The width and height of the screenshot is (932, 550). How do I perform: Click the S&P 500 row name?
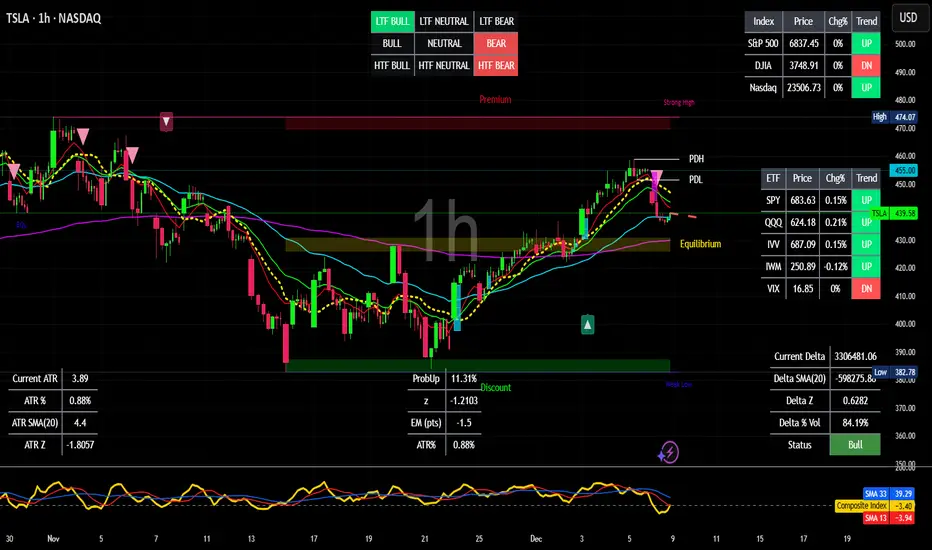[763, 43]
